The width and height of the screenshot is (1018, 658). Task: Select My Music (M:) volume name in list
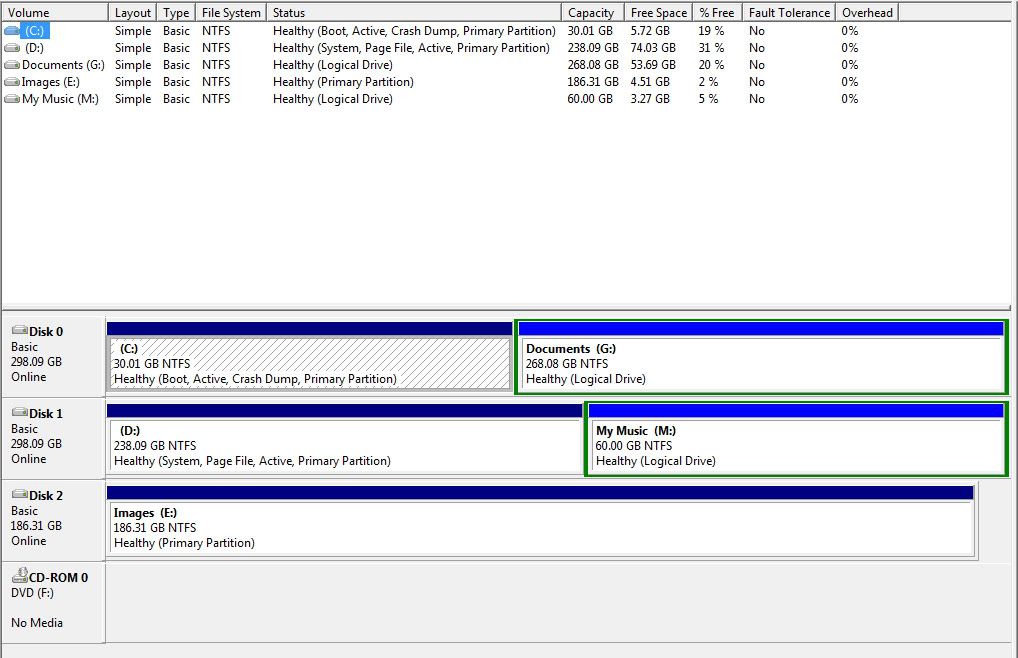(60, 99)
